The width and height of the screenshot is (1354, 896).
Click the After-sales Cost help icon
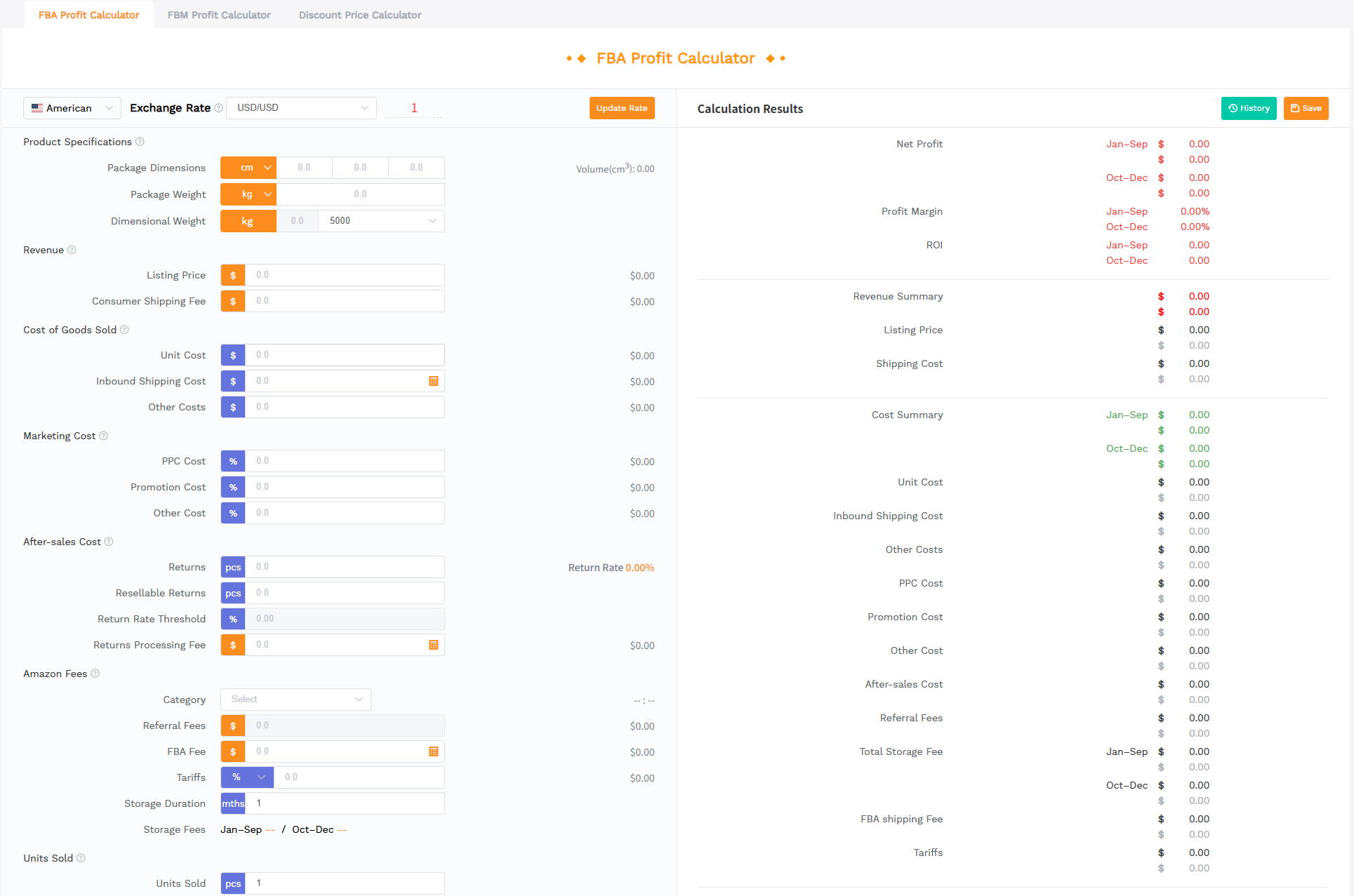[109, 542]
